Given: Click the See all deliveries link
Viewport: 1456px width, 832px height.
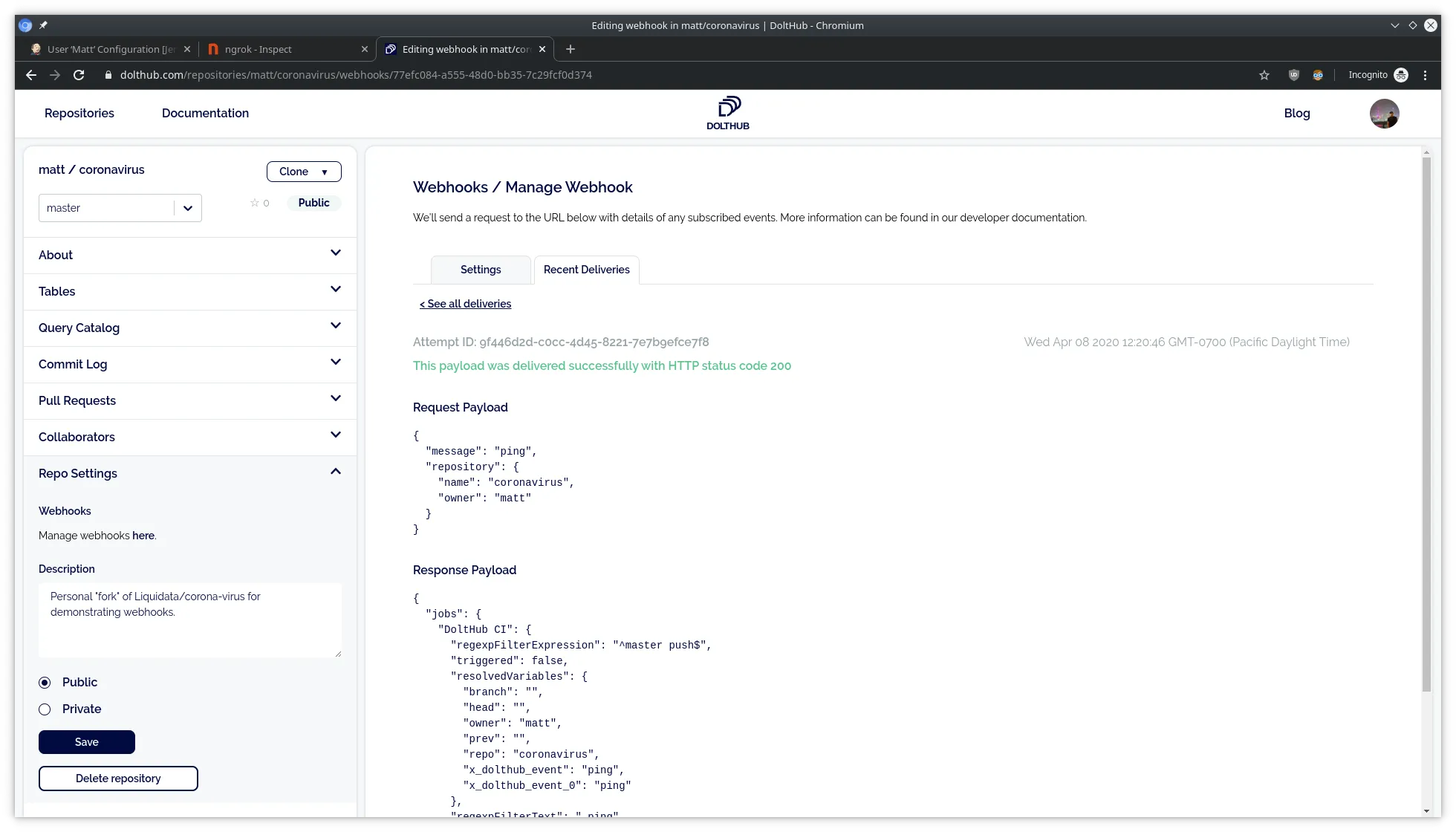Looking at the screenshot, I should (x=465, y=304).
